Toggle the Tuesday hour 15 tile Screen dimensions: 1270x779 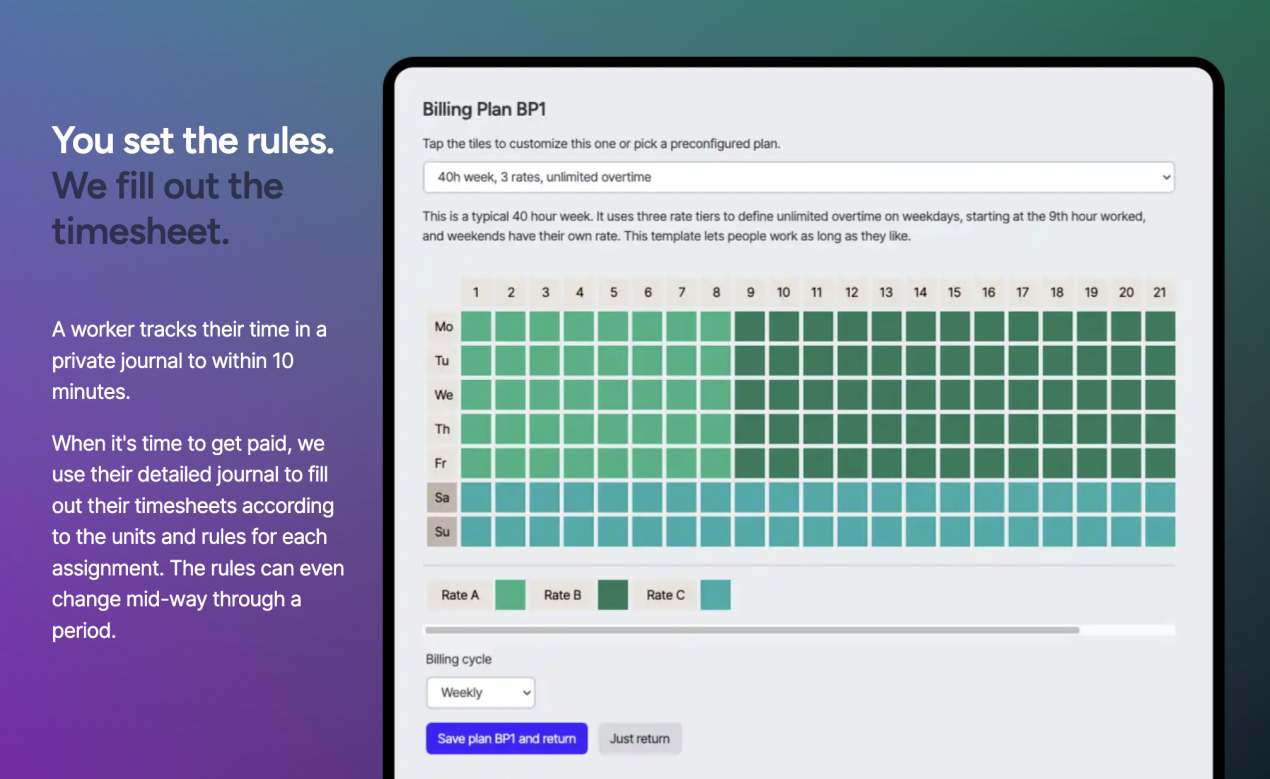click(955, 361)
